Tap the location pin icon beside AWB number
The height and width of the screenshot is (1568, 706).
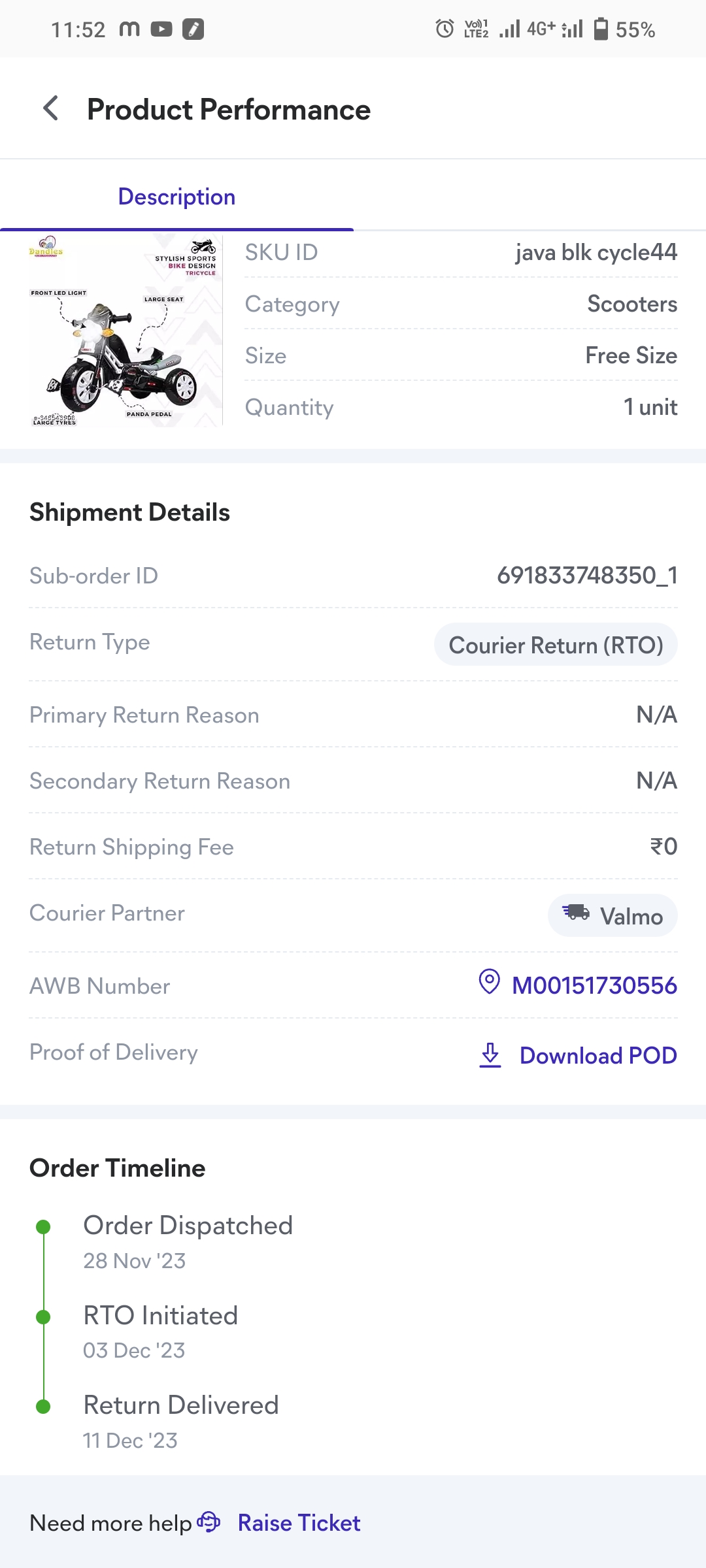(489, 982)
